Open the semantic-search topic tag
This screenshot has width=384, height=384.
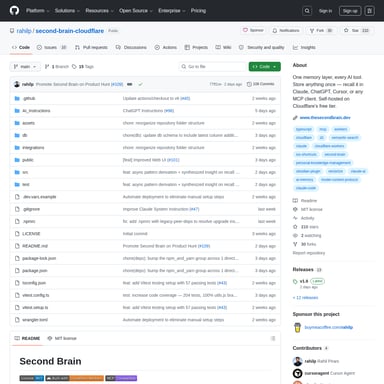tap(345, 138)
